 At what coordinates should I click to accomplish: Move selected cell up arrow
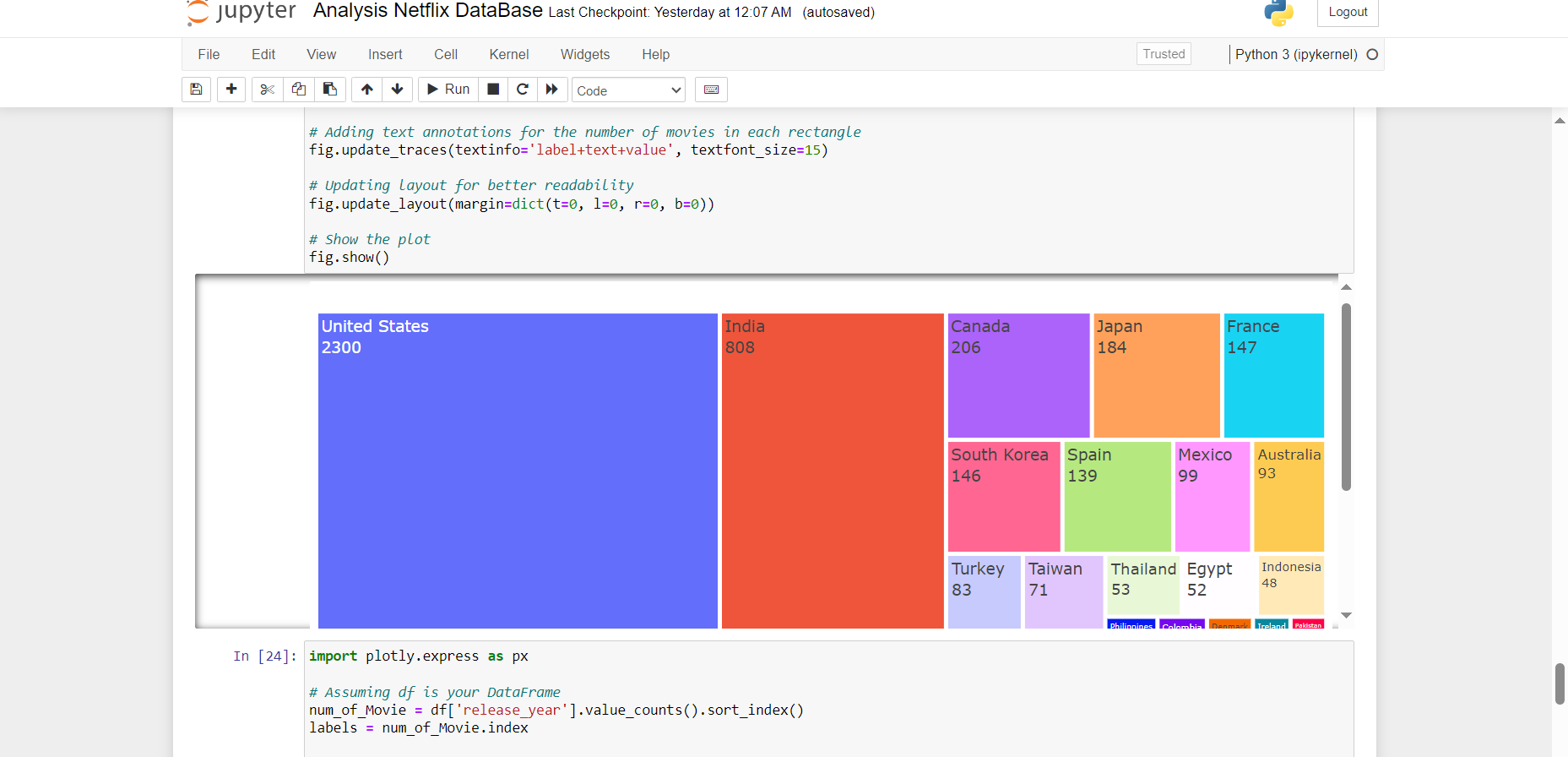[x=367, y=90]
